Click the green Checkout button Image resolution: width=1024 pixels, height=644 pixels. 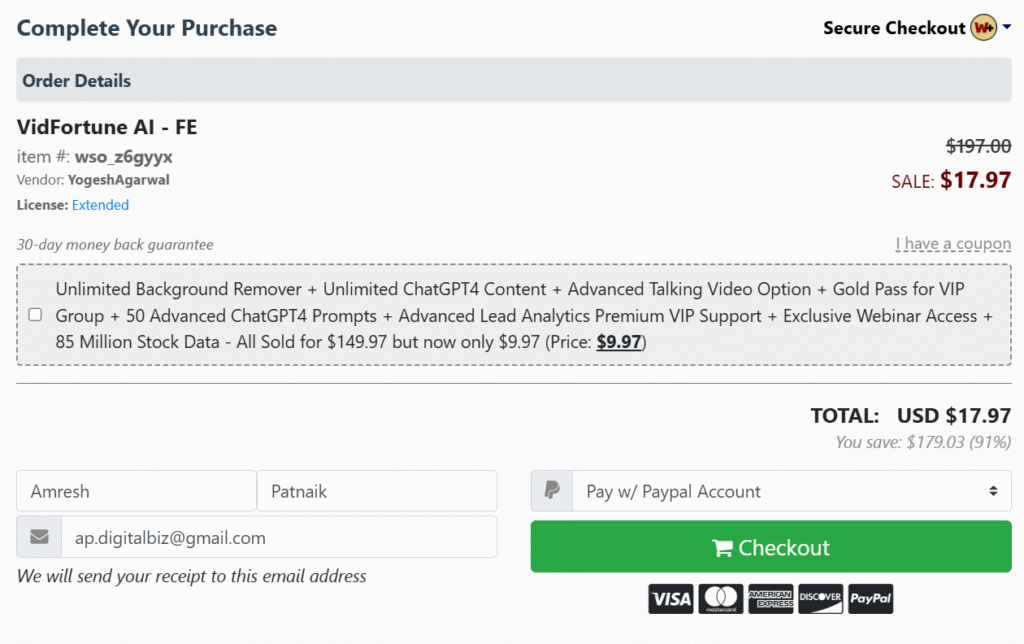click(771, 547)
